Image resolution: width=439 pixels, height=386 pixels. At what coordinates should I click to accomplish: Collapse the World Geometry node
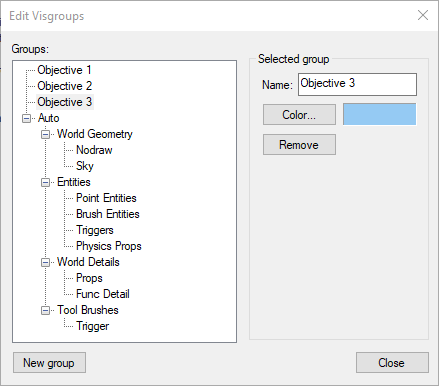45,134
